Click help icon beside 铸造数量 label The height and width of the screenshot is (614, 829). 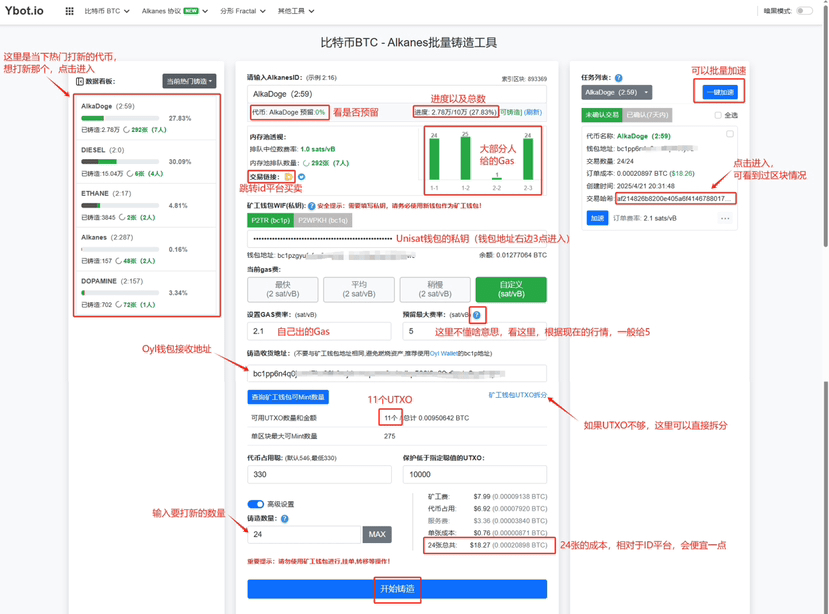point(284,519)
